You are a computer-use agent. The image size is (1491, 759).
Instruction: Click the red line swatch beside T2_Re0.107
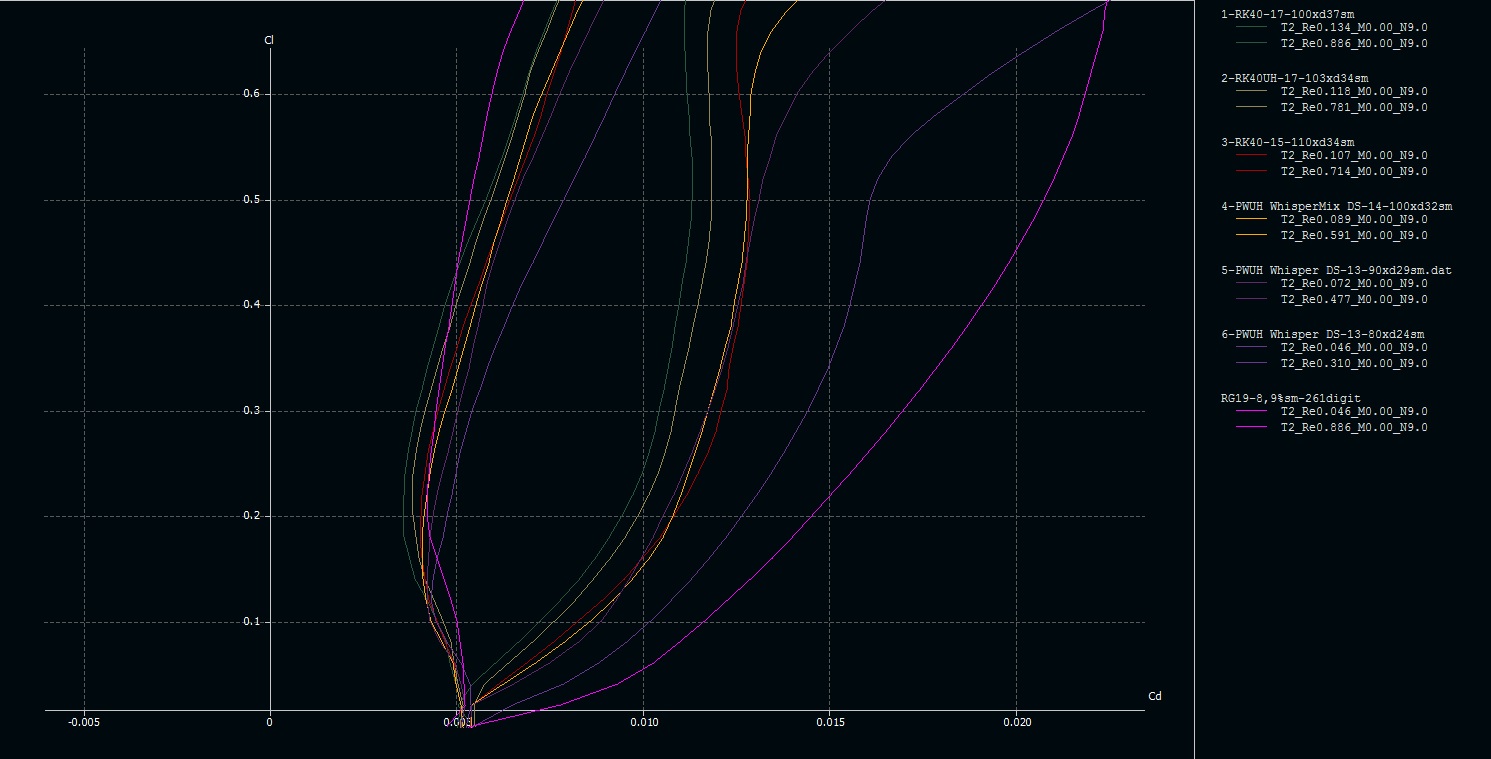tap(1251, 156)
